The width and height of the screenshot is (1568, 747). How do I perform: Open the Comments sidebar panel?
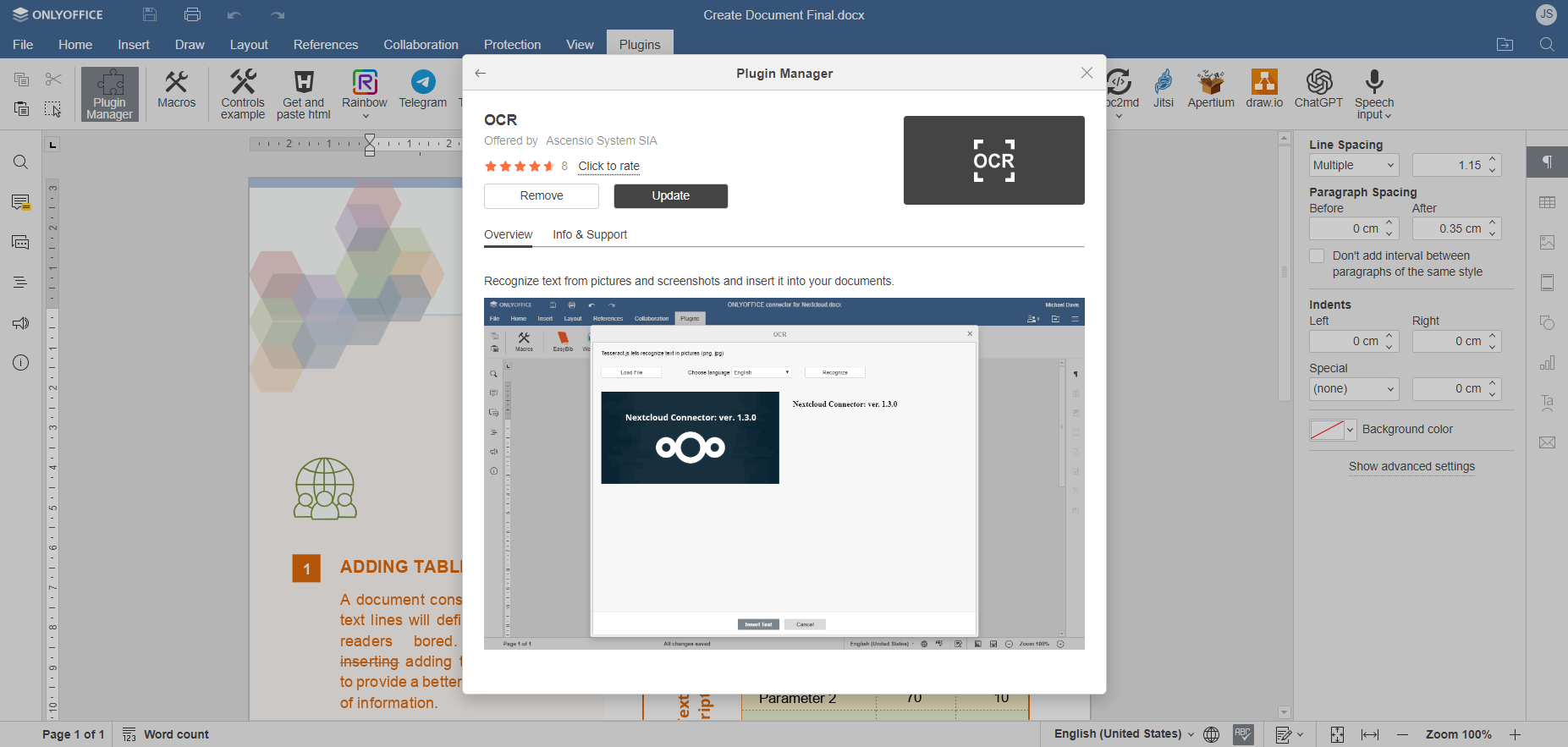[x=20, y=202]
